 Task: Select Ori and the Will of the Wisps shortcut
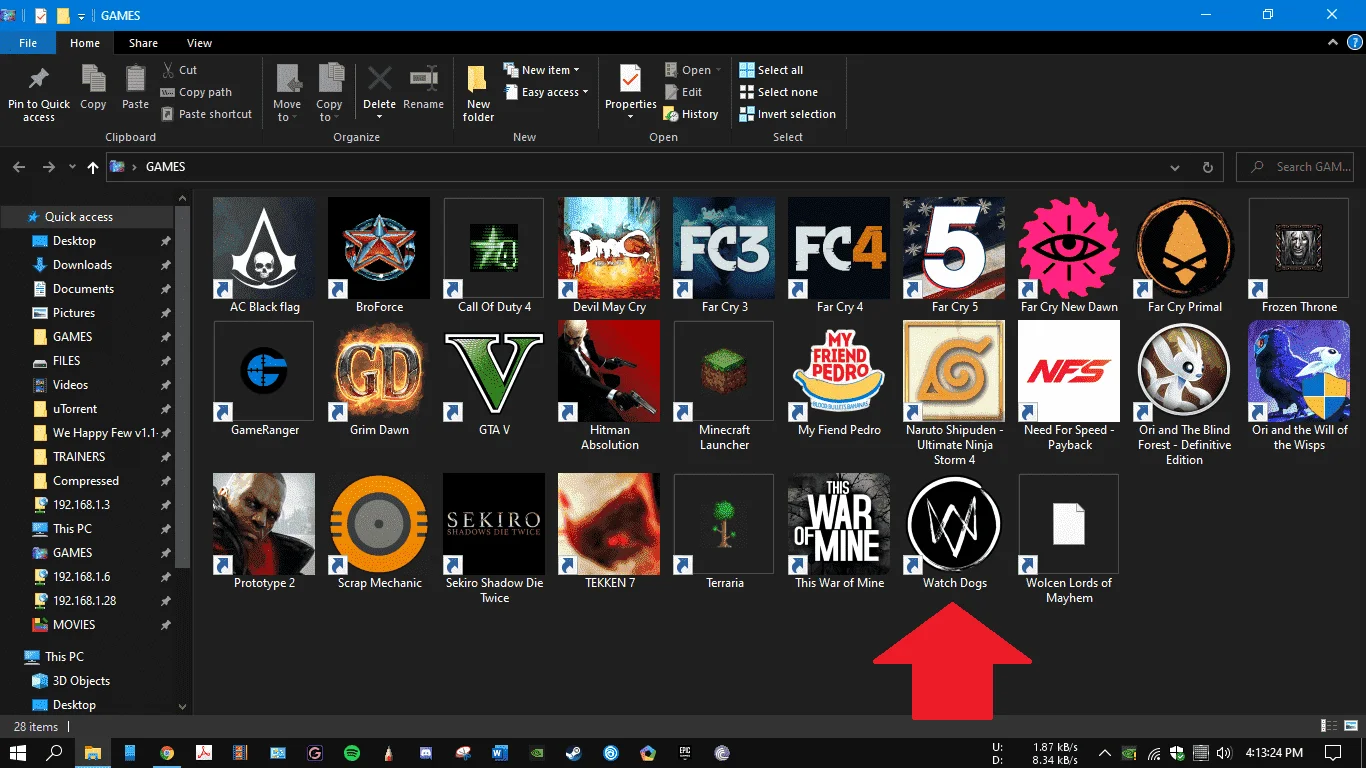1299,386
